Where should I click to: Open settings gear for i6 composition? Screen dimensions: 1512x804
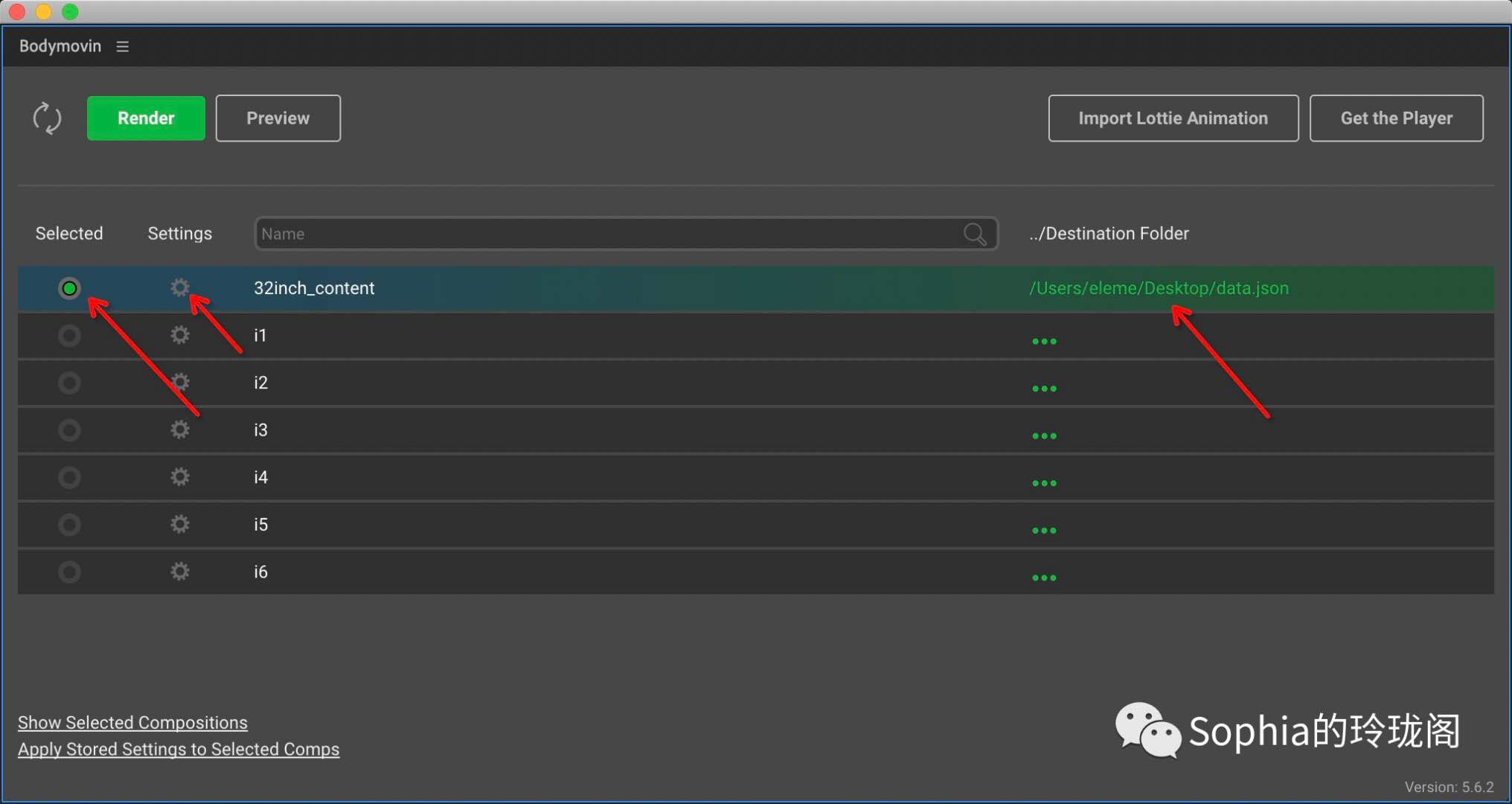(180, 572)
